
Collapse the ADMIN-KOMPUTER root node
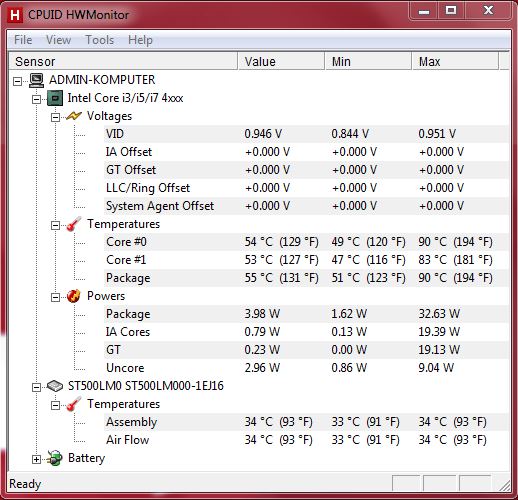point(17,81)
